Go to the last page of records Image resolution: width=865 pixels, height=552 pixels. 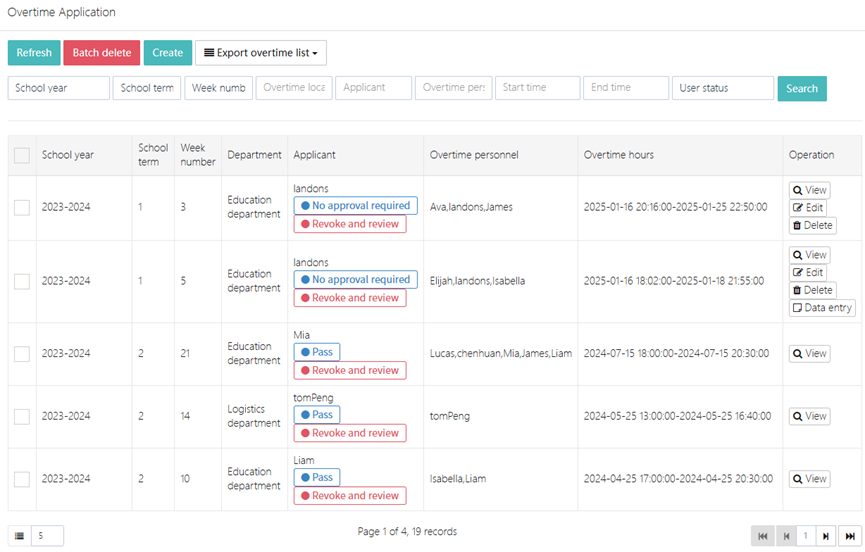click(849, 536)
